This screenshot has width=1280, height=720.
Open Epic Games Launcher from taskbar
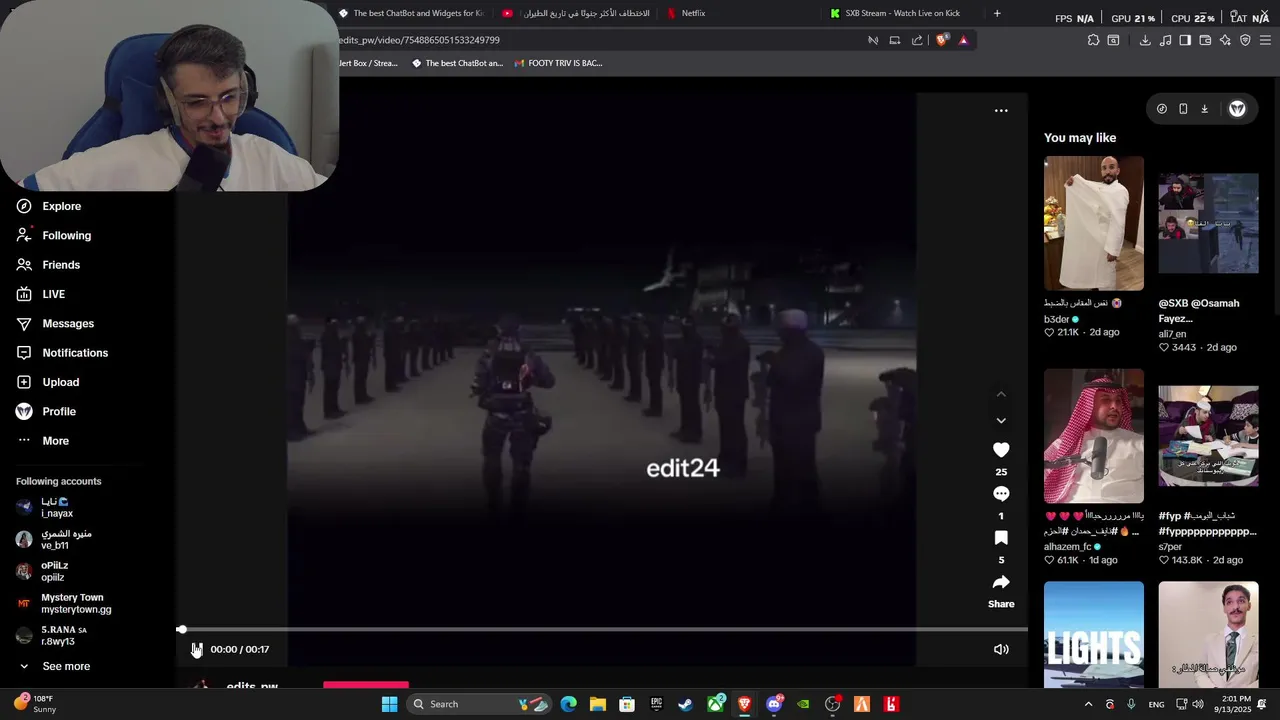pos(656,704)
